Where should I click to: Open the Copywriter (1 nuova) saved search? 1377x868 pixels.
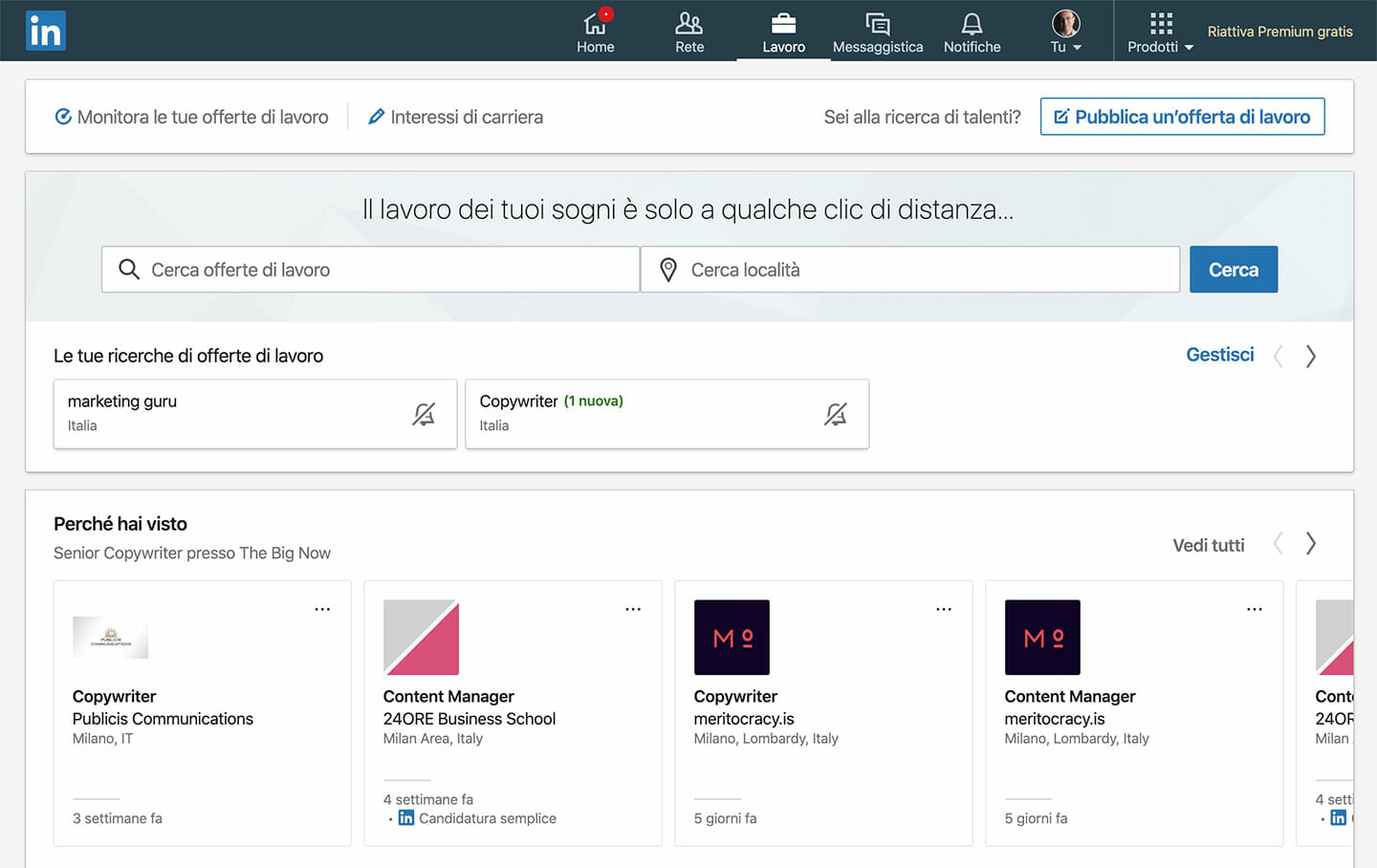(667, 414)
